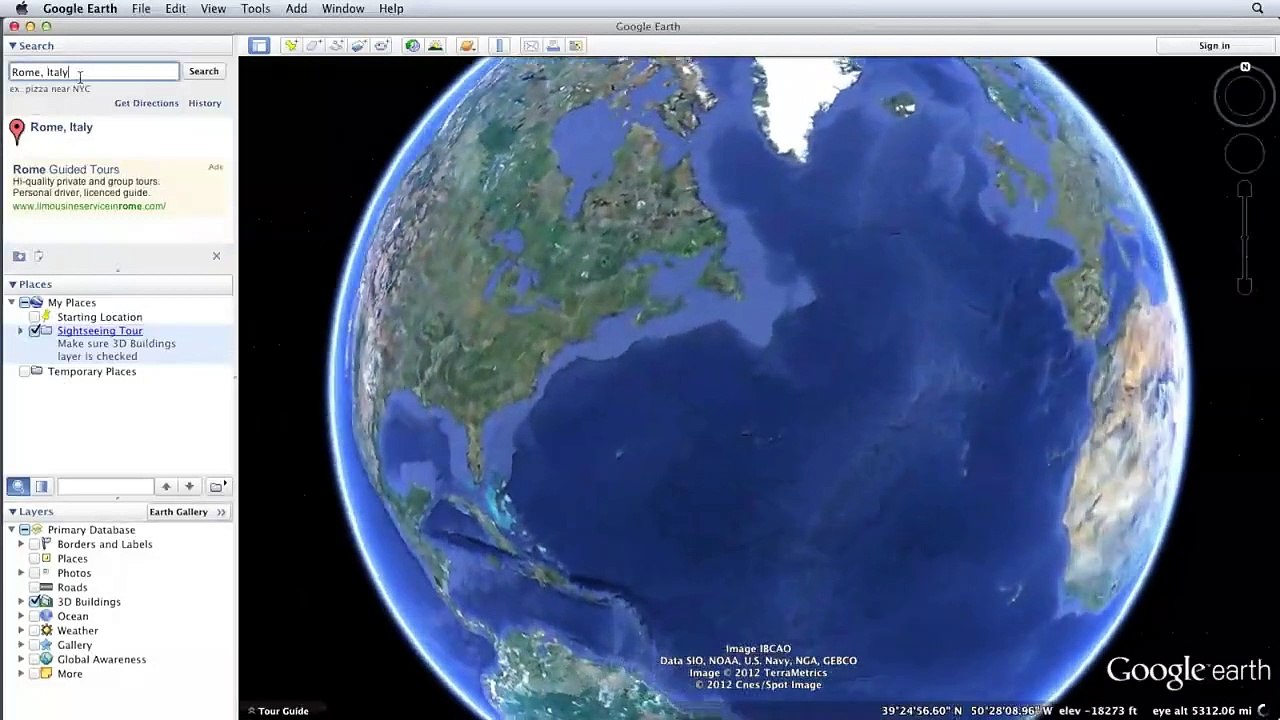Add an image overlay from the toolbar
1280x720 pixels.
(x=359, y=46)
